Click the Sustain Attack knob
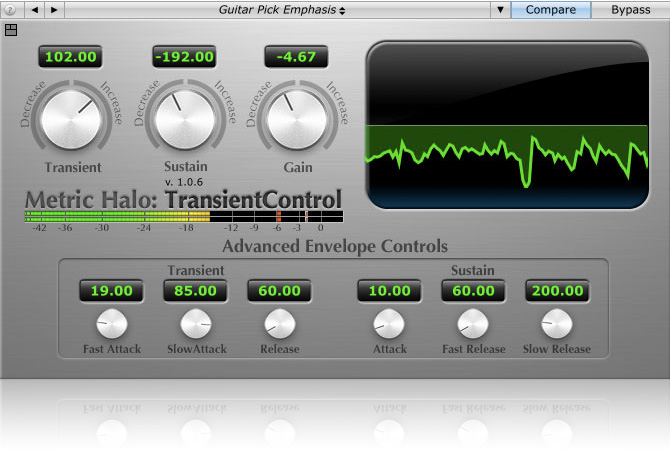The width and height of the screenshot is (670, 450). (x=389, y=323)
